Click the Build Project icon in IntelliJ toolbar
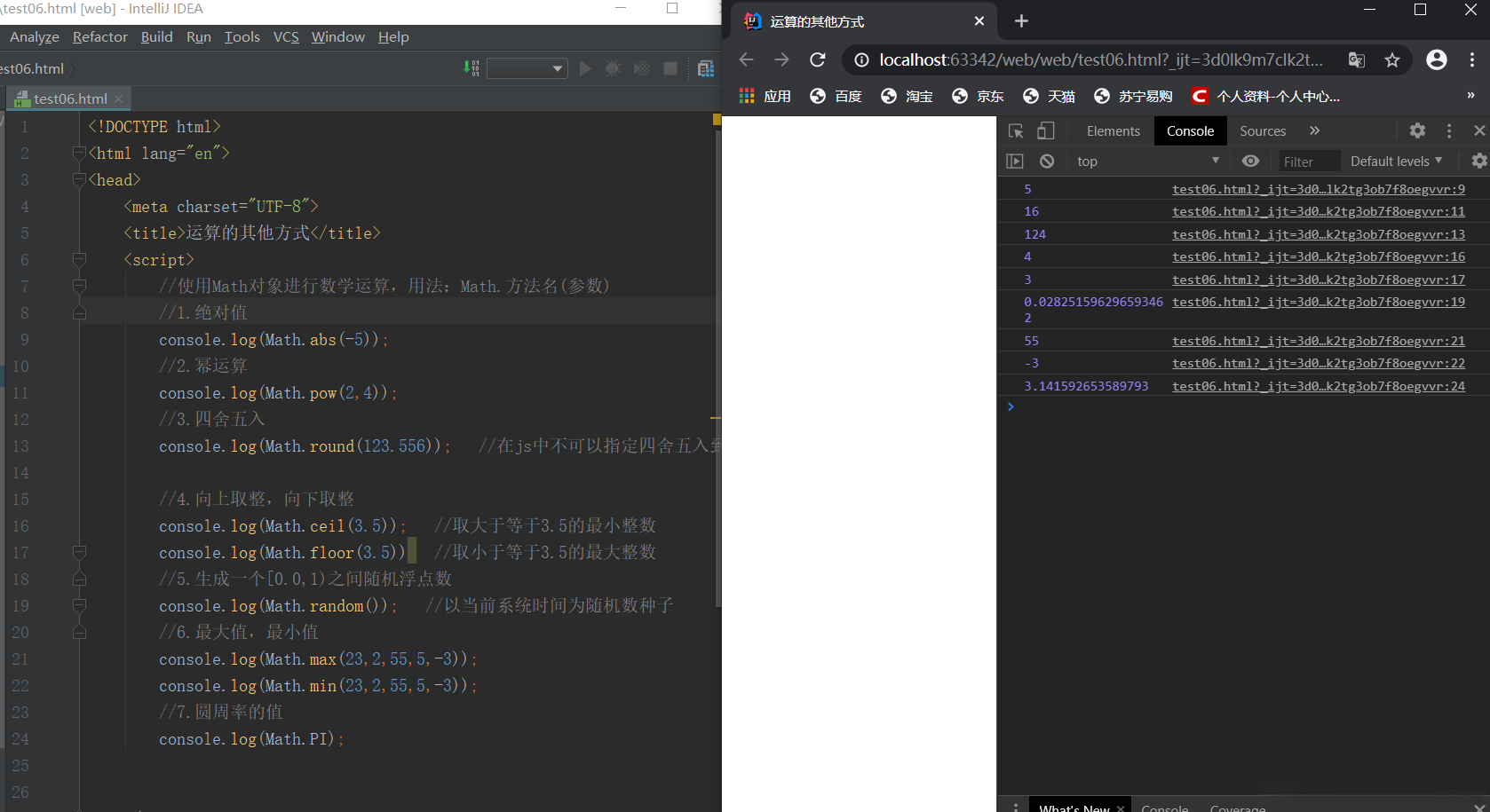 [x=471, y=68]
